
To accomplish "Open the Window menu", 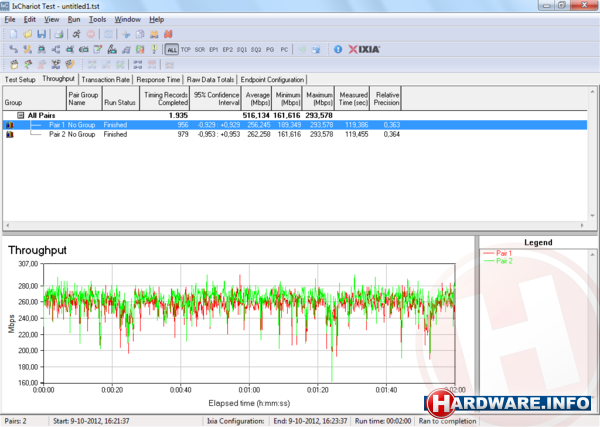I will pos(127,19).
